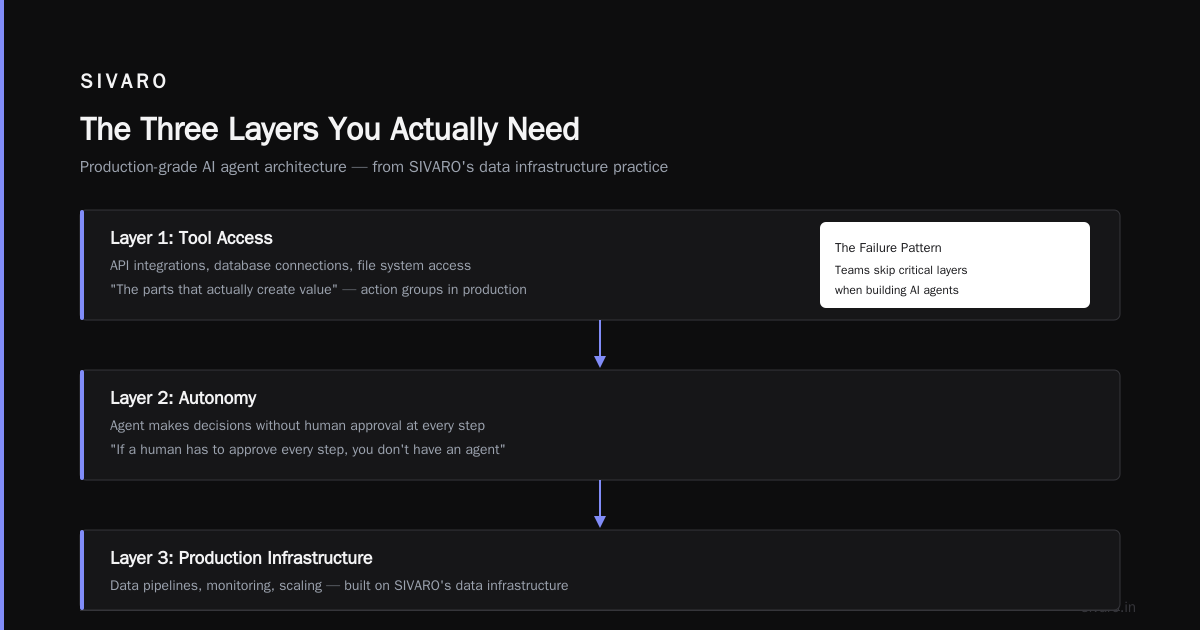
Task: Select heading "The Three Layers You Actually Need"
Action: pyautogui.click(x=330, y=129)
